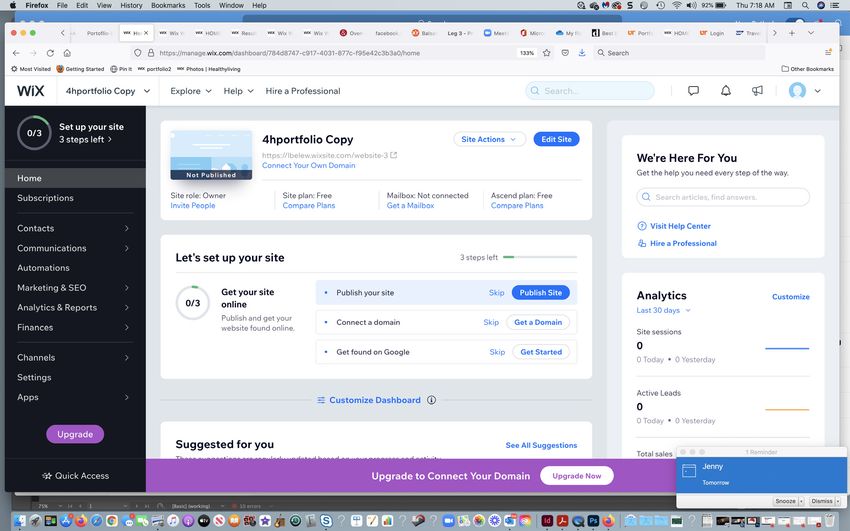This screenshot has width=850, height=531.
Task: Open Subscriptions in the sidebar
Action: click(45, 198)
